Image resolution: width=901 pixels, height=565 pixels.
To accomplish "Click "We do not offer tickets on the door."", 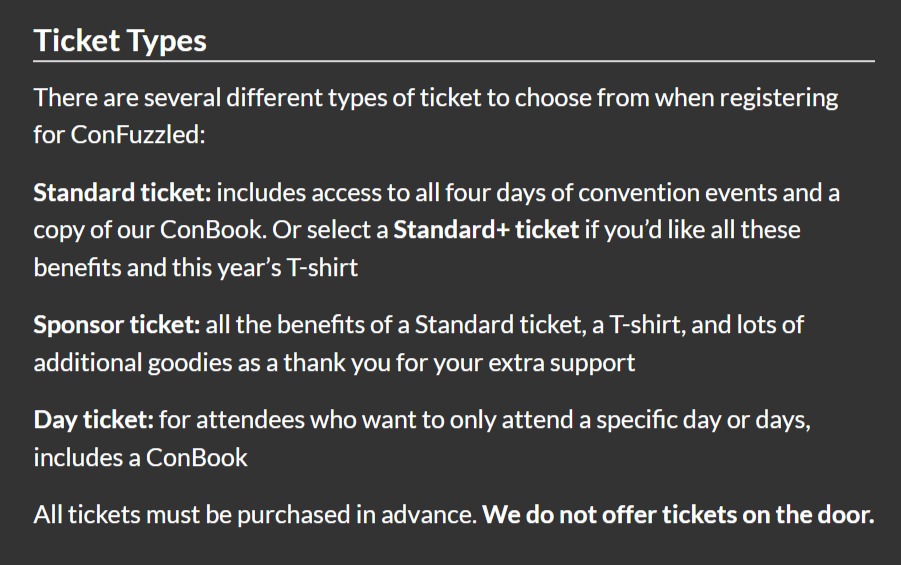I will 678,515.
